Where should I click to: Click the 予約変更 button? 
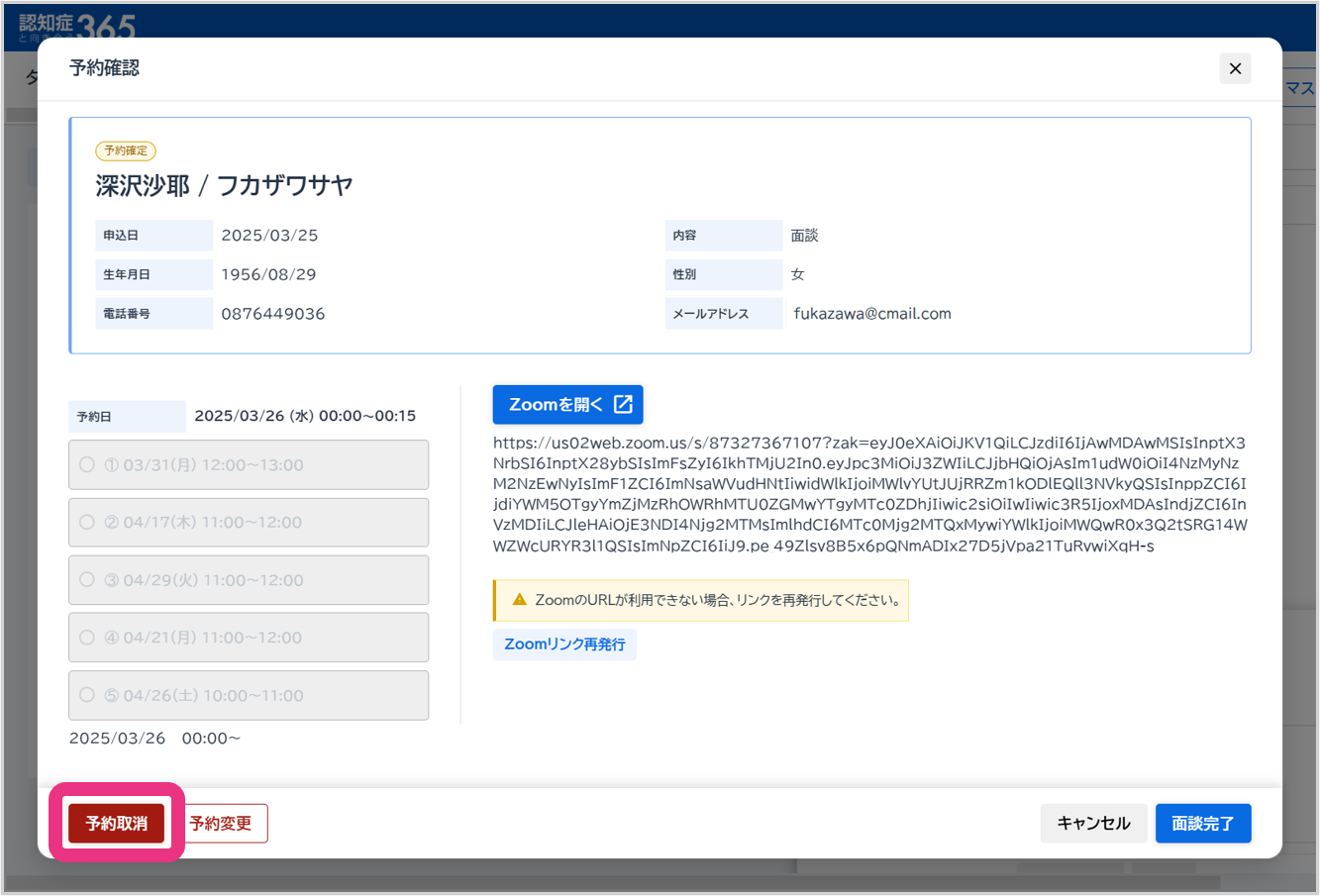click(x=220, y=824)
